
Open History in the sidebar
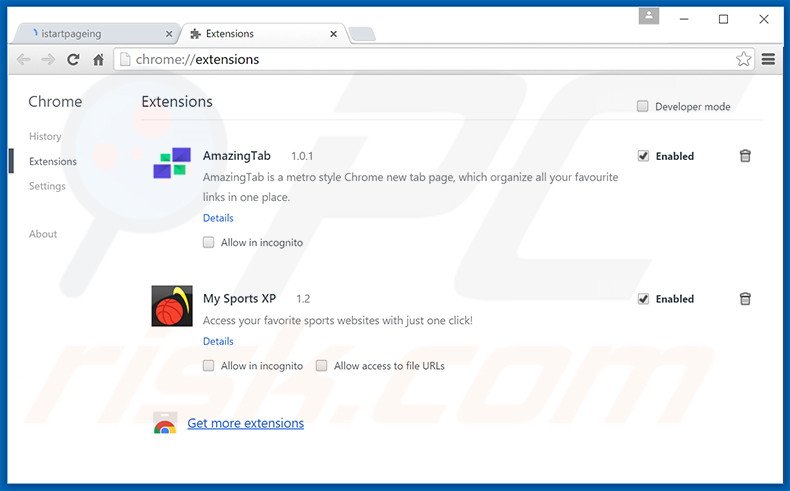click(45, 136)
